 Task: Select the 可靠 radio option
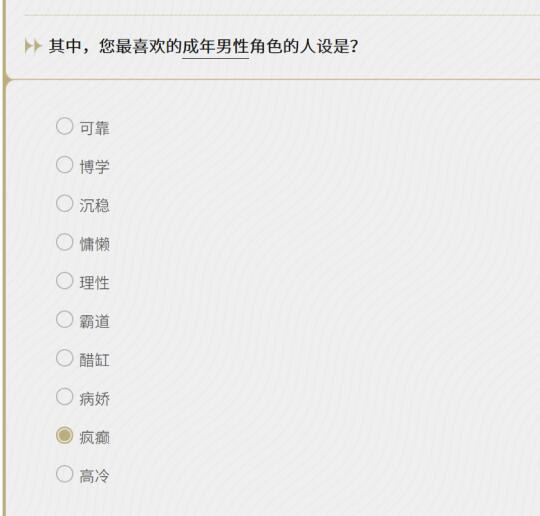[64, 126]
